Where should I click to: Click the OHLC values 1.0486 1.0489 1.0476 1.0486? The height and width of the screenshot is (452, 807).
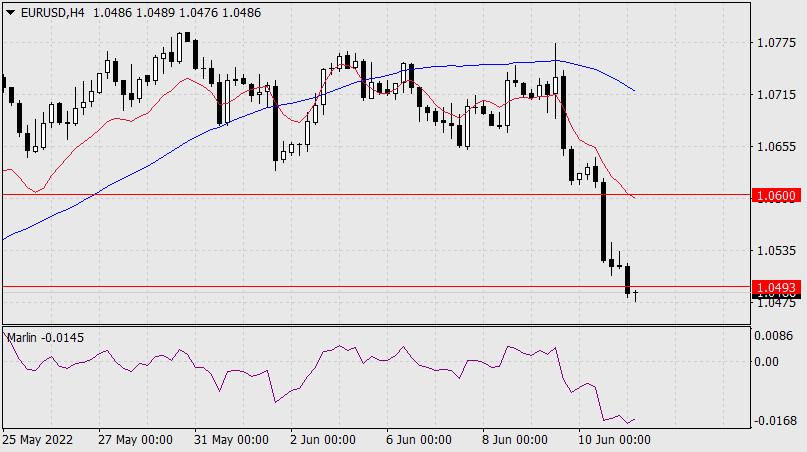pyautogui.click(x=177, y=13)
